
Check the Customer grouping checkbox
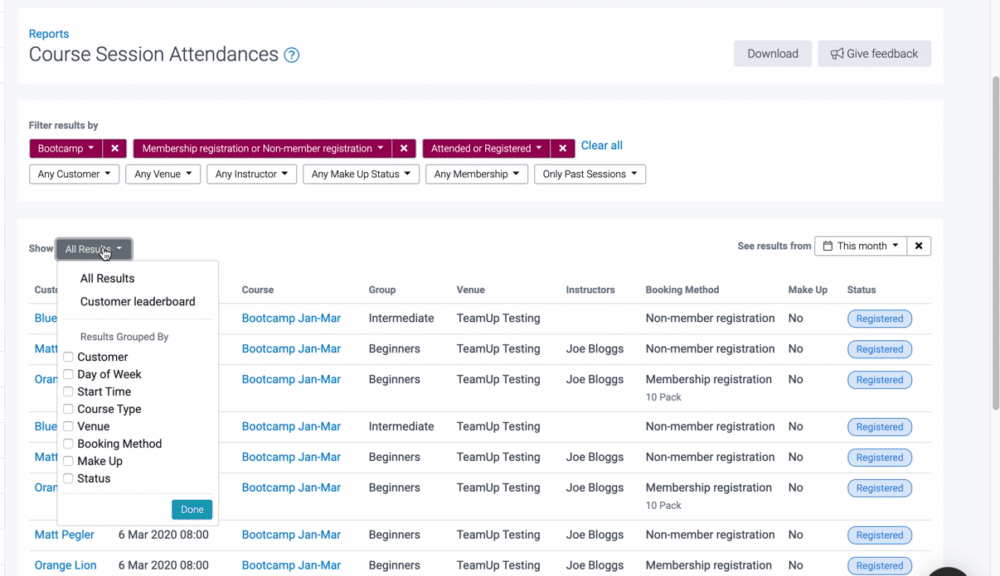click(x=69, y=357)
